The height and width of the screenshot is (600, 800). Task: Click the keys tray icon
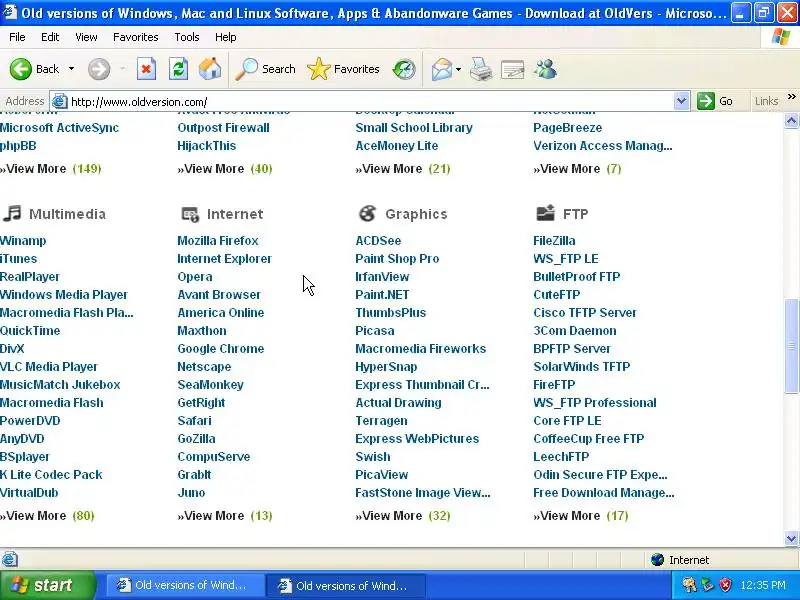689,585
